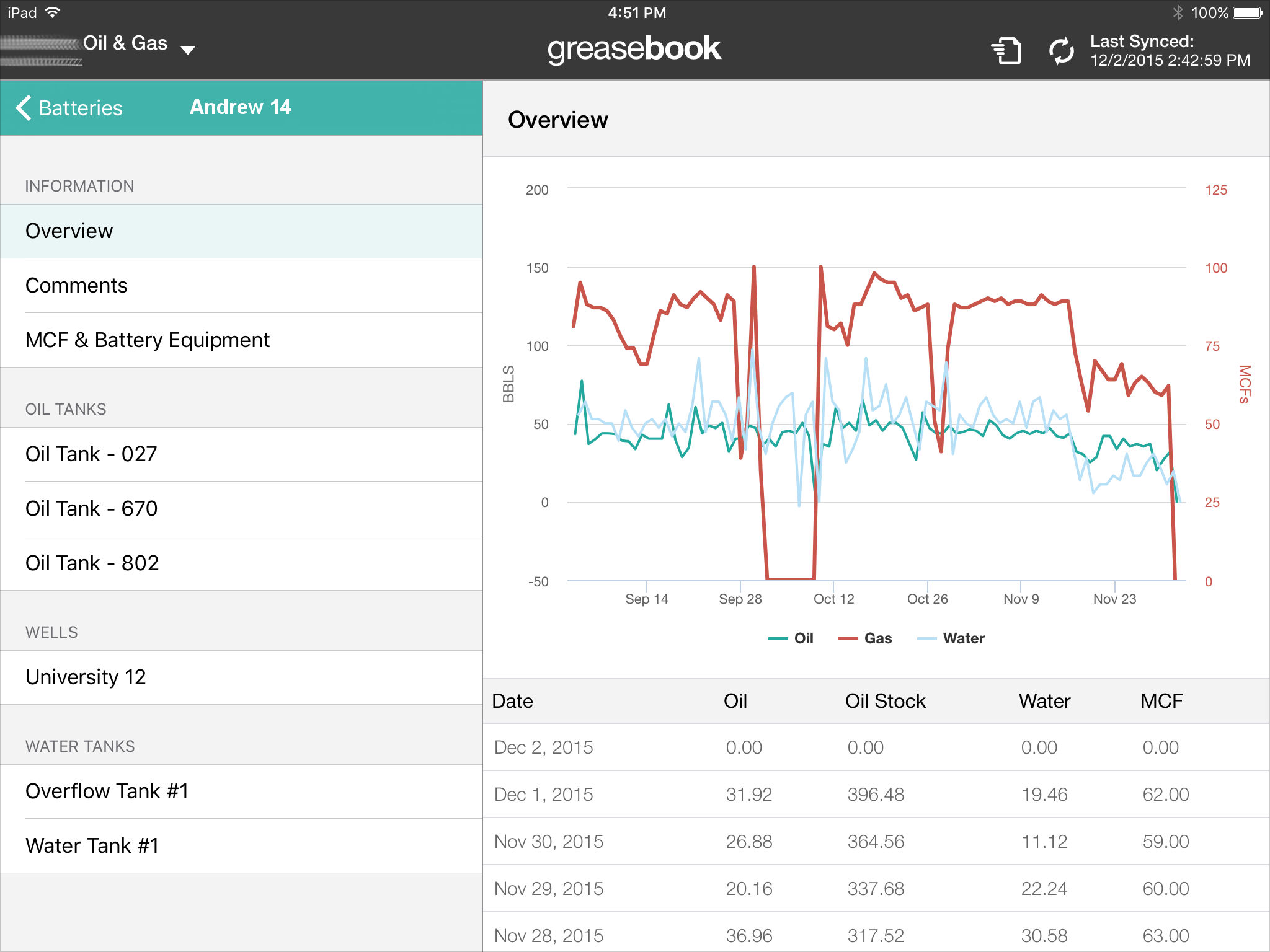Toggle the Water series in chart legend
The height and width of the screenshot is (952, 1270).
(951, 638)
